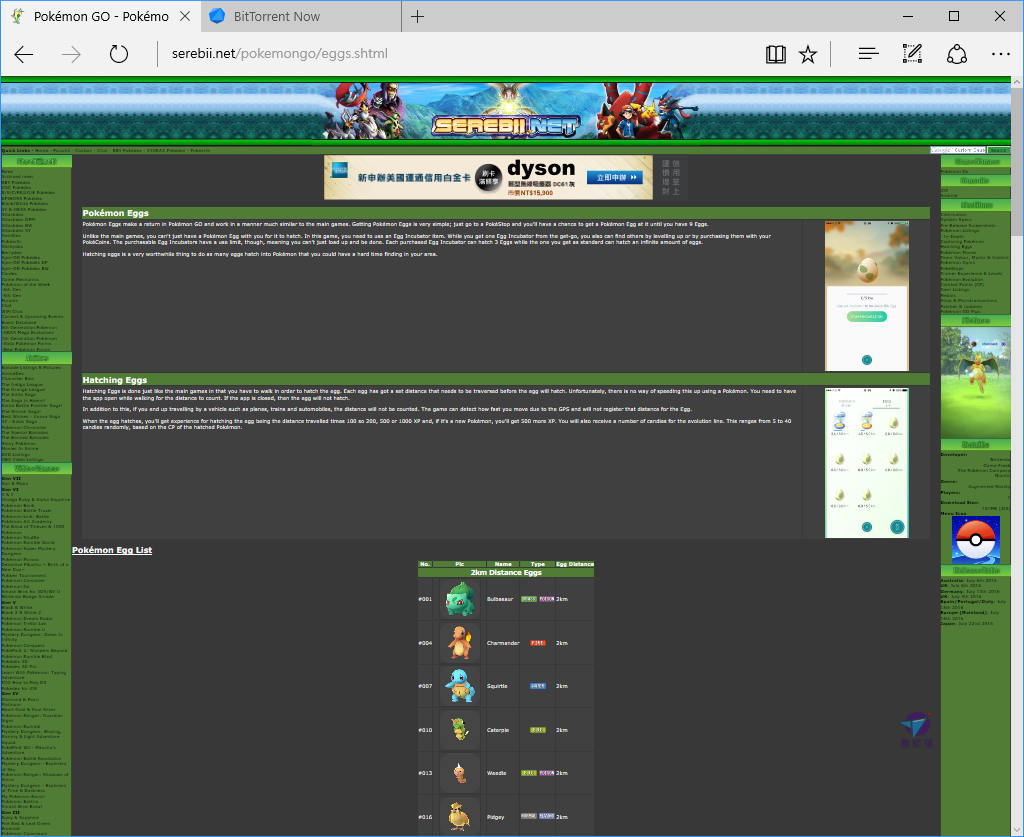Click the Squirtle picture
The width and height of the screenshot is (1024, 837).
point(460,686)
